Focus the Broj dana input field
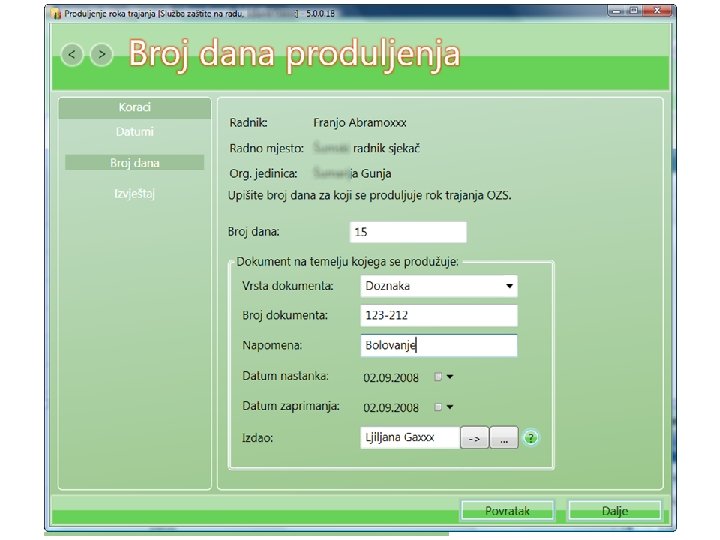 click(408, 232)
